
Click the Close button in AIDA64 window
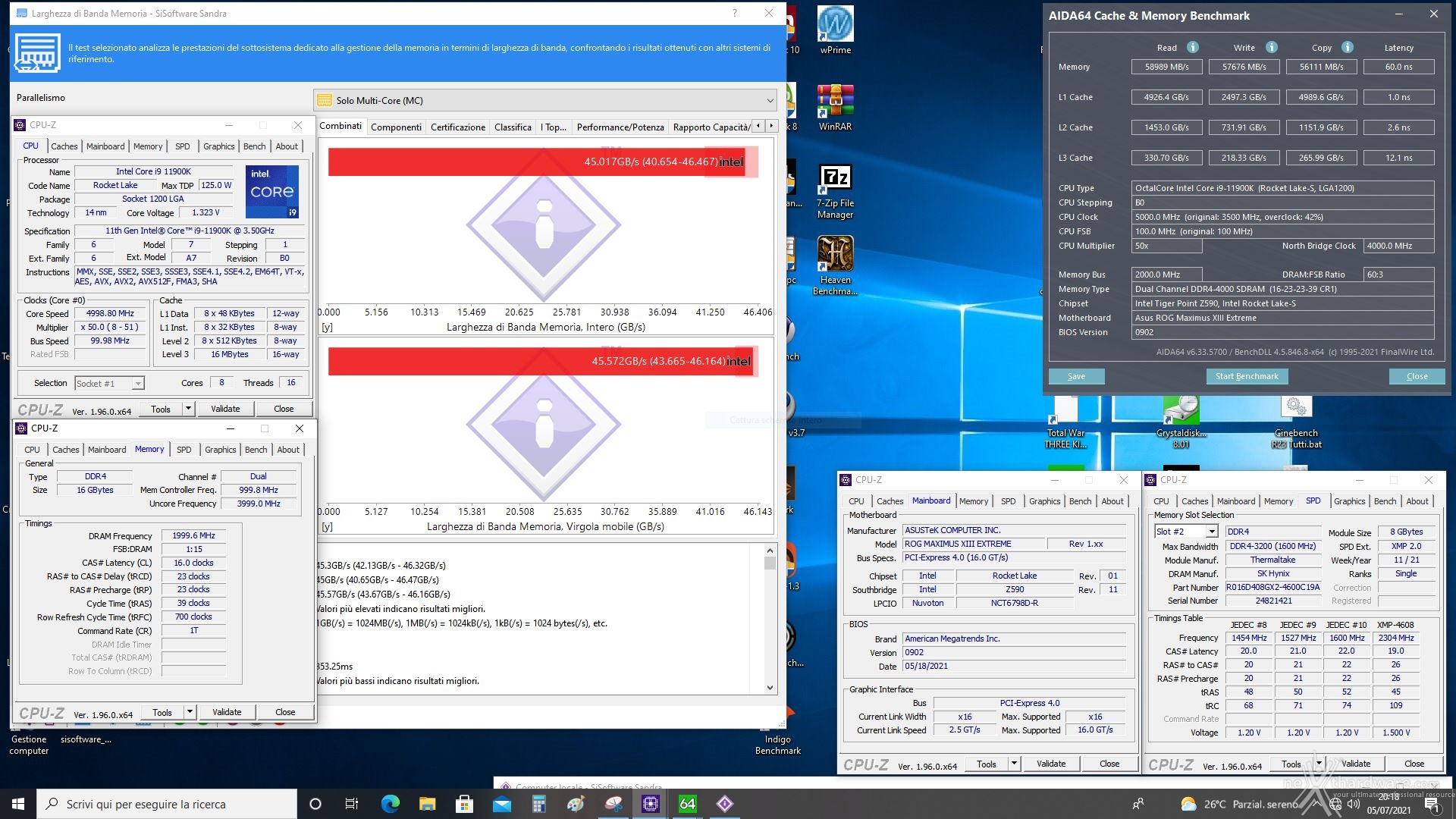coord(1417,376)
